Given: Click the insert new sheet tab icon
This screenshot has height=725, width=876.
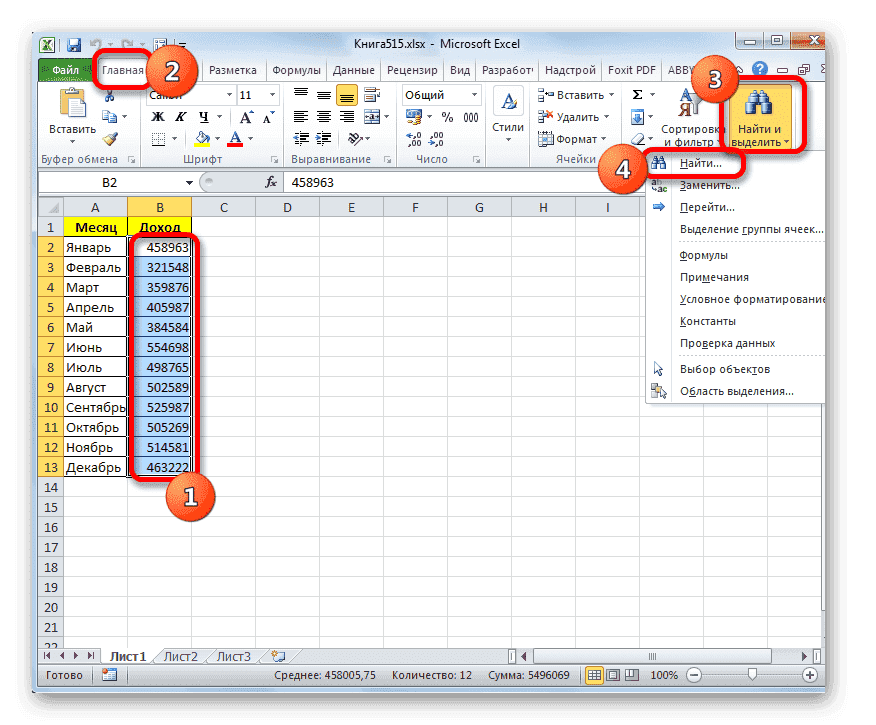Looking at the screenshot, I should (278, 657).
